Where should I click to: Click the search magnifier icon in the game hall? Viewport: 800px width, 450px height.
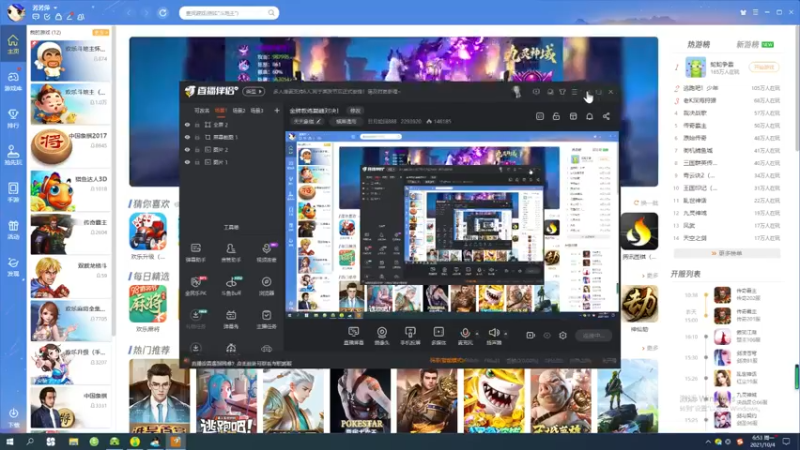click(x=271, y=13)
